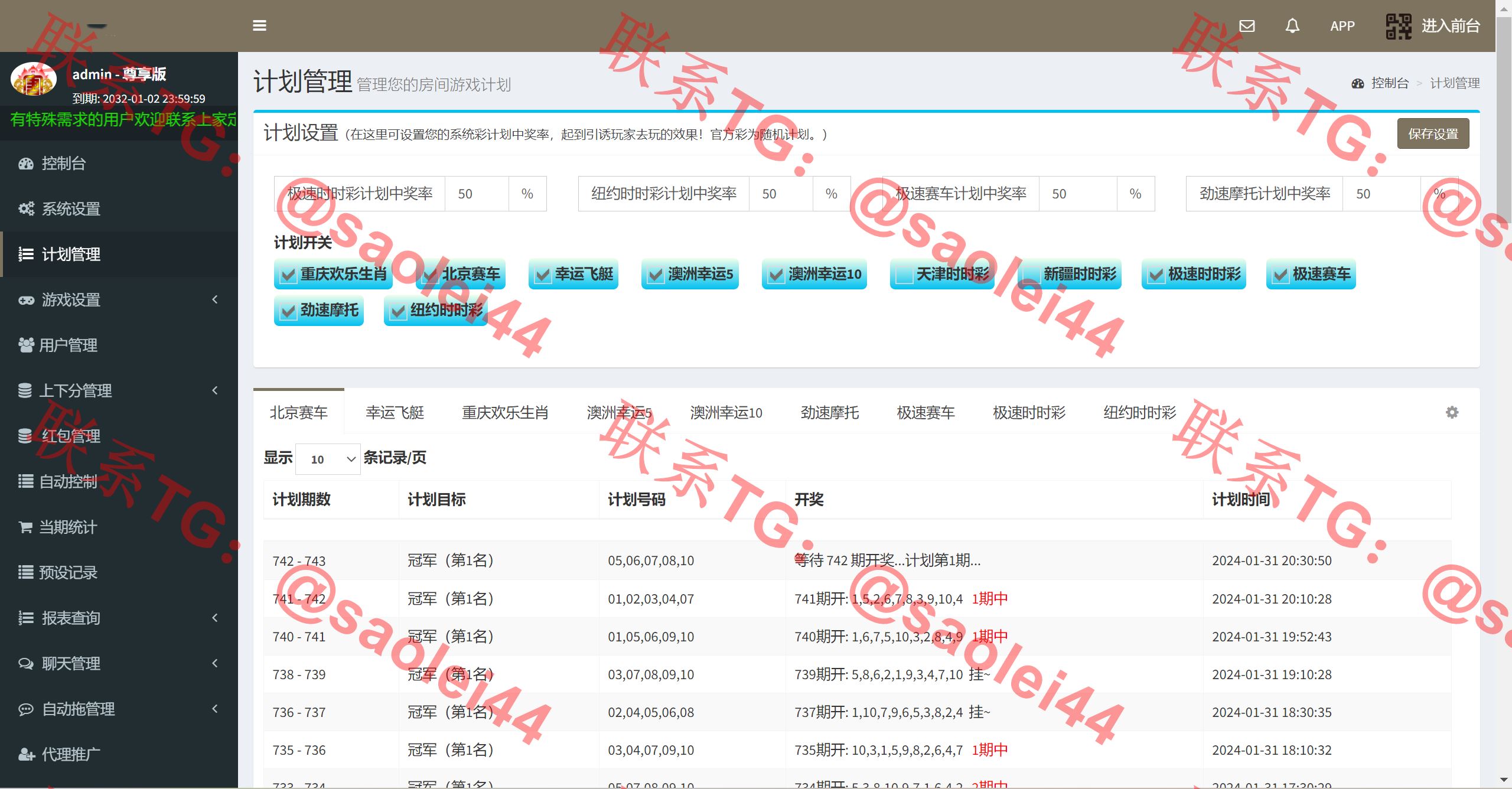Image resolution: width=1512 pixels, height=789 pixels.
Task: Expand the 报表查询 submenu chevron
Action: click(x=215, y=618)
